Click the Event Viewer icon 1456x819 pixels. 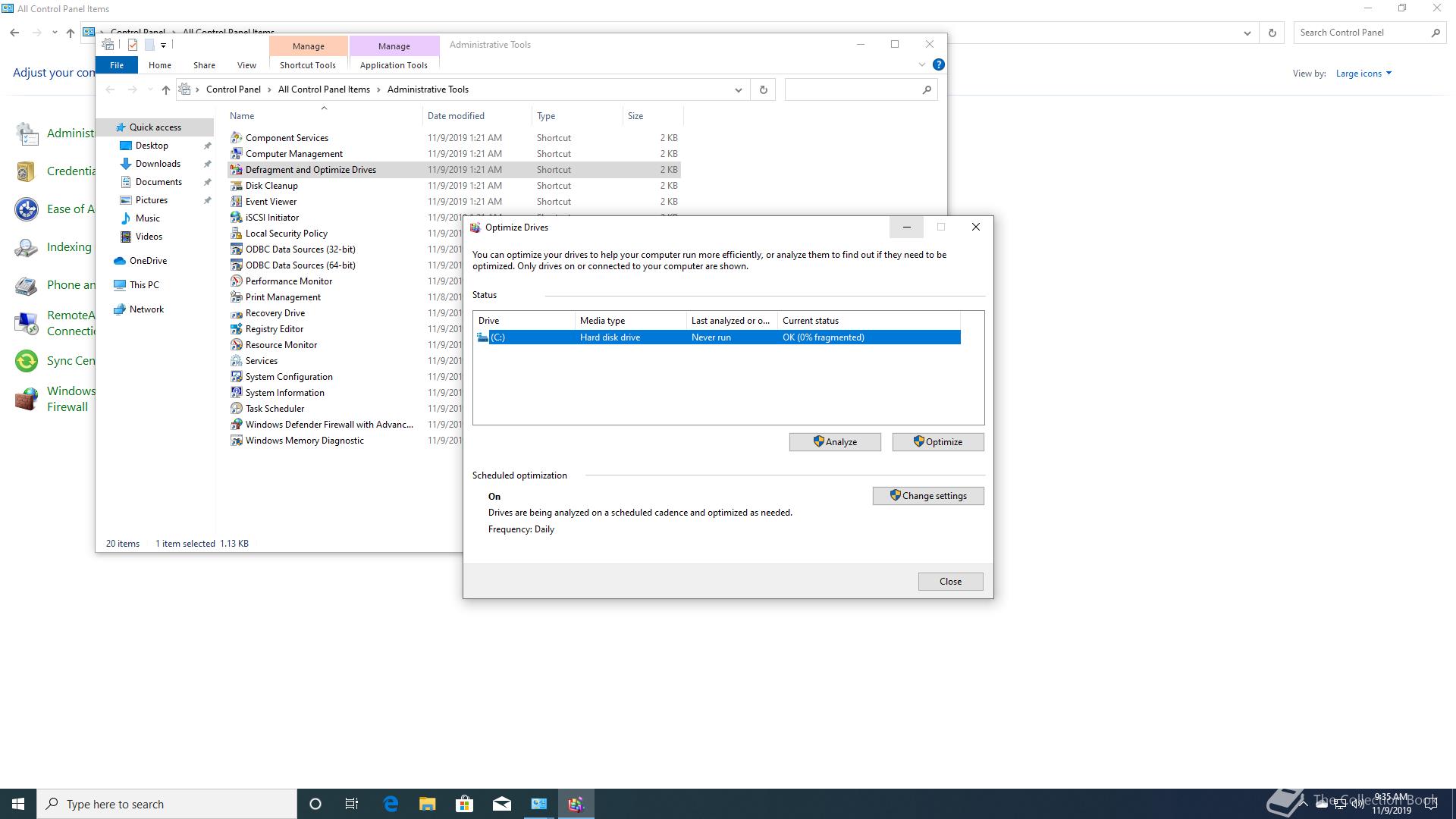237,202
